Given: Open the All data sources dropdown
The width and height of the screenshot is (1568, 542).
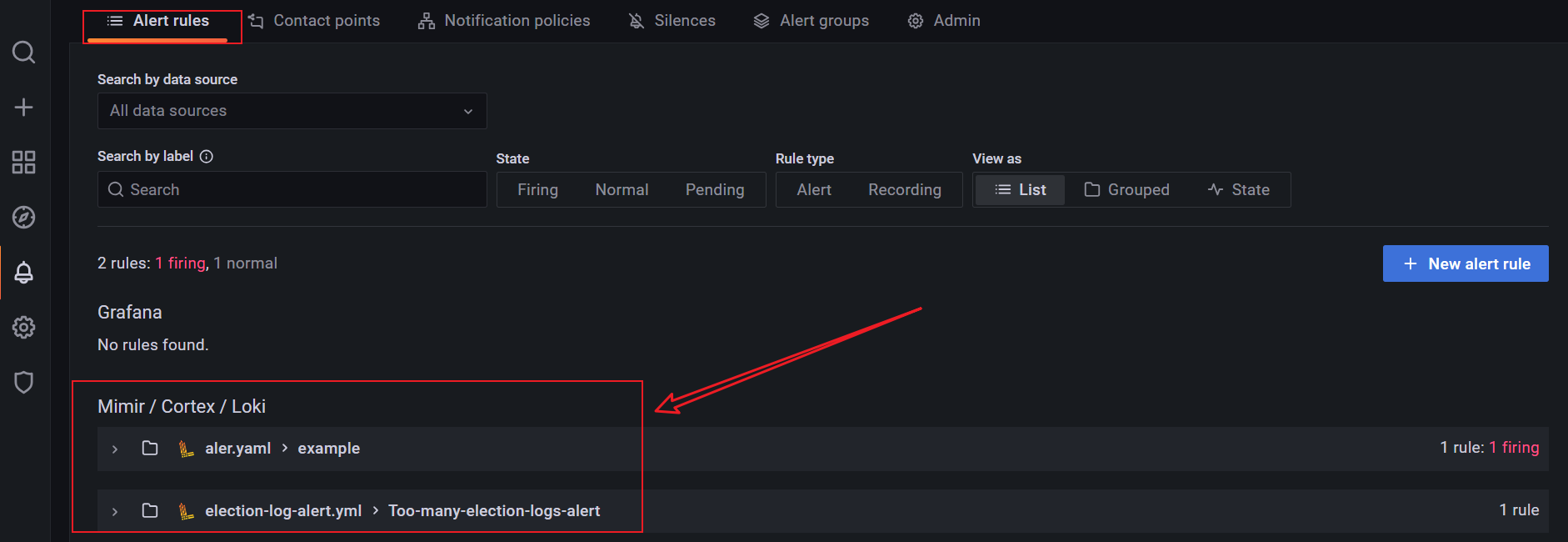Looking at the screenshot, I should tap(292, 111).
